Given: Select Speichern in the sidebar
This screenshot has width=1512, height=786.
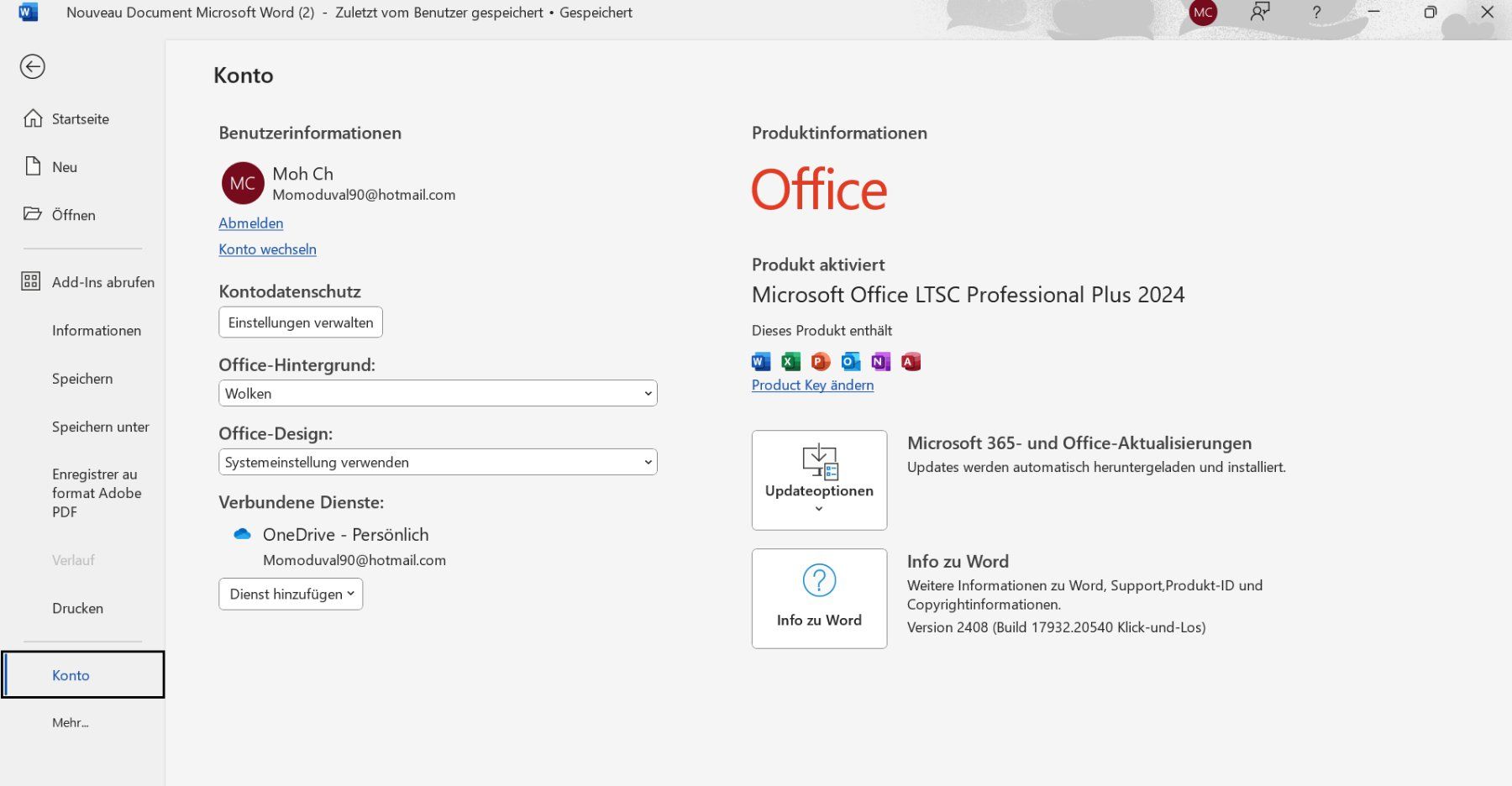Looking at the screenshot, I should click(x=82, y=379).
